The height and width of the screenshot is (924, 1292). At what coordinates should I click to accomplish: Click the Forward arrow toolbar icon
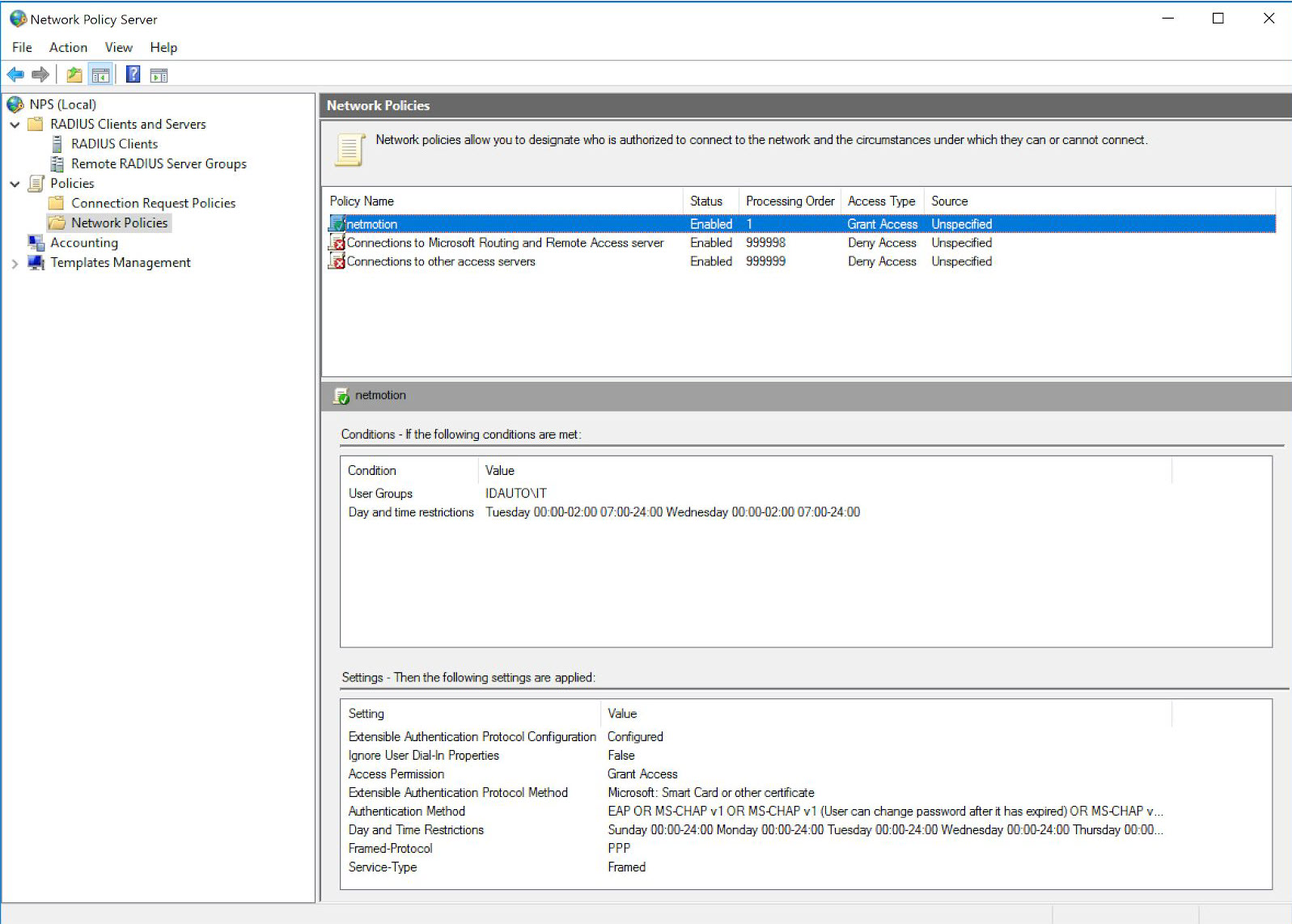40,75
